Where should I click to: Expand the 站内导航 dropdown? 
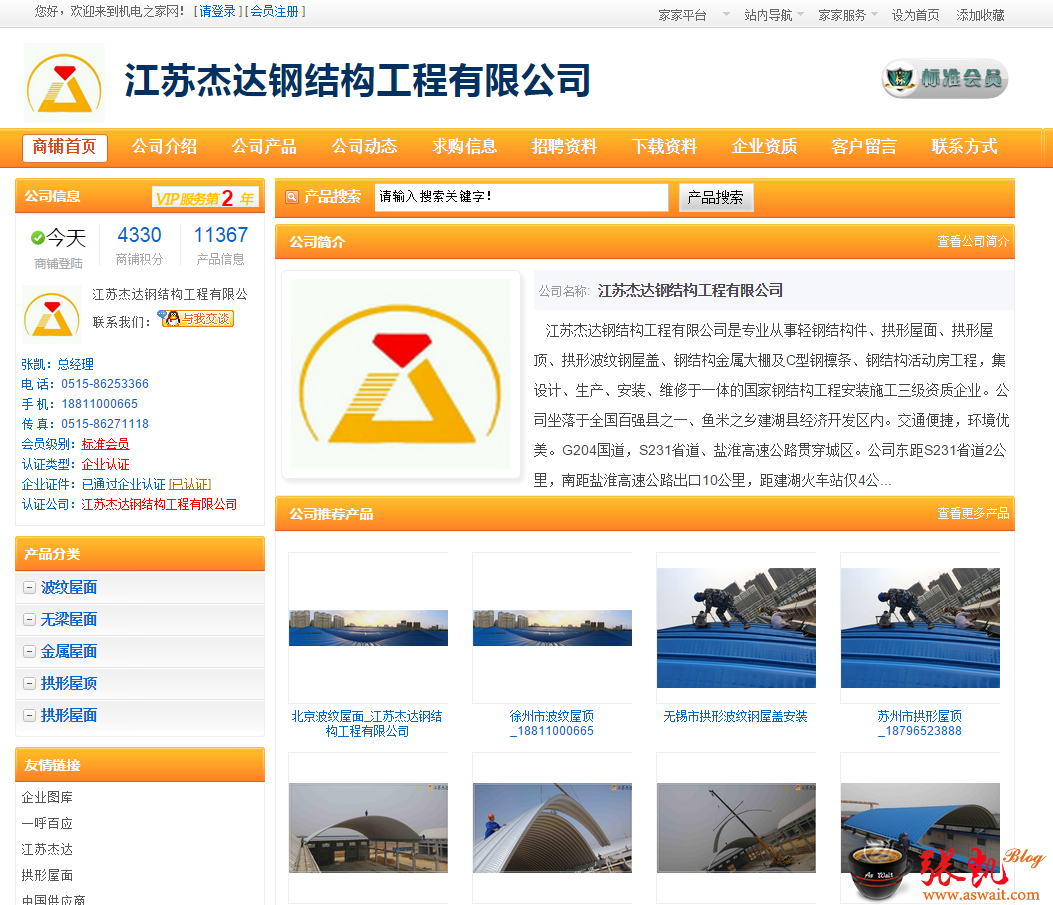pos(778,15)
